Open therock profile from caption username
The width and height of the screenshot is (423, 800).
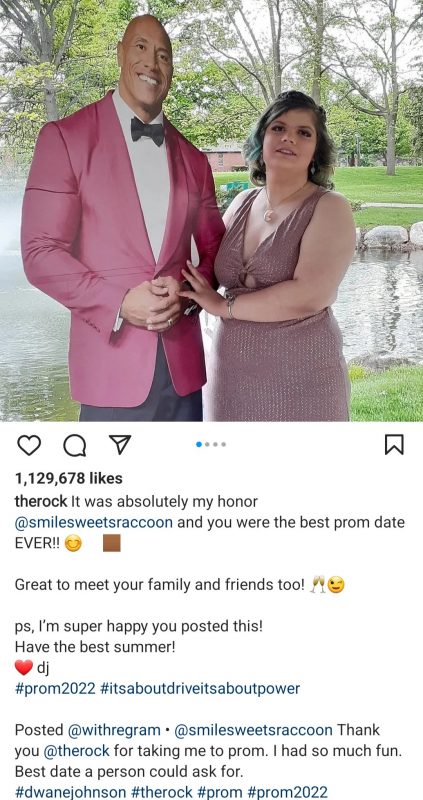coord(41,502)
